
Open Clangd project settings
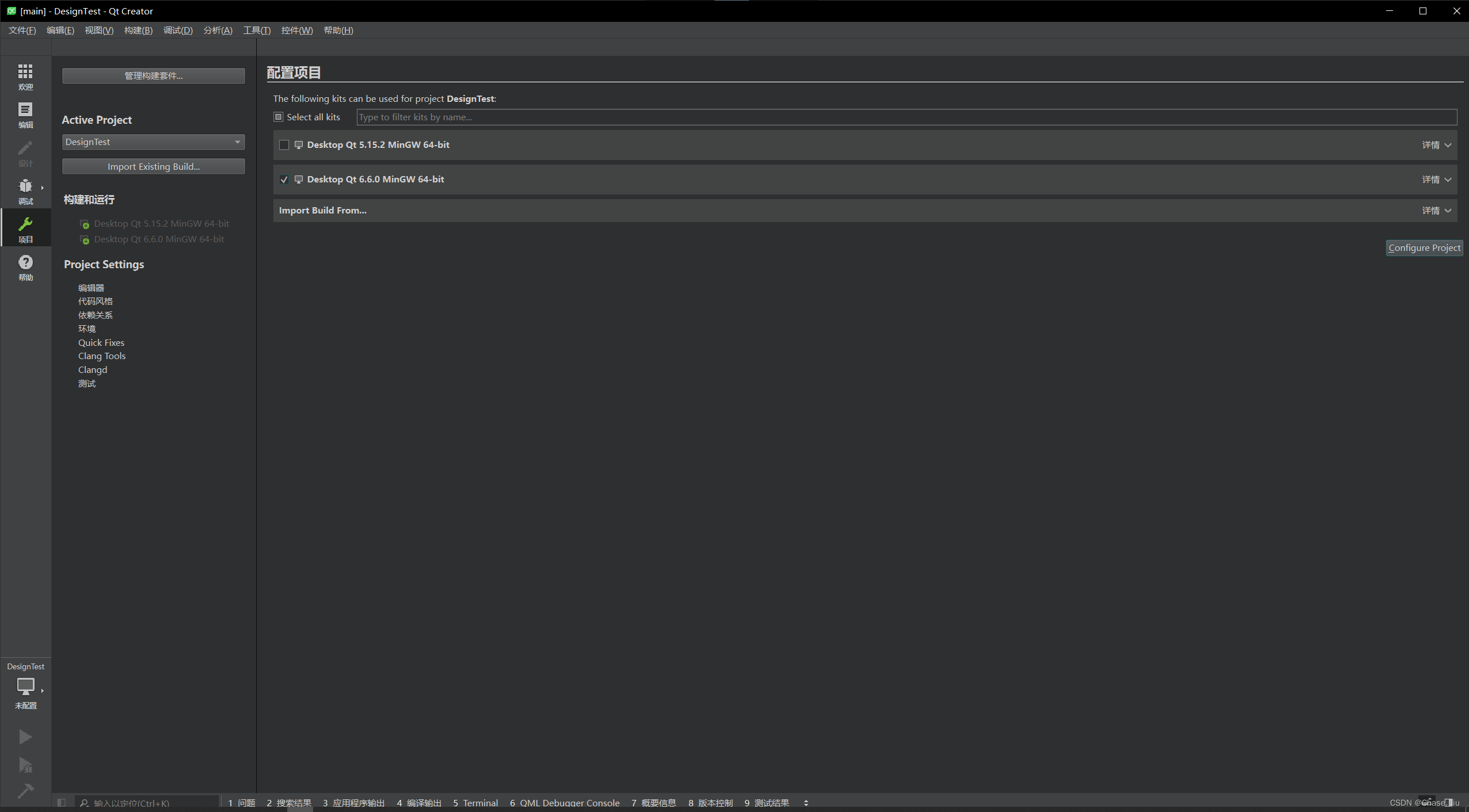93,370
